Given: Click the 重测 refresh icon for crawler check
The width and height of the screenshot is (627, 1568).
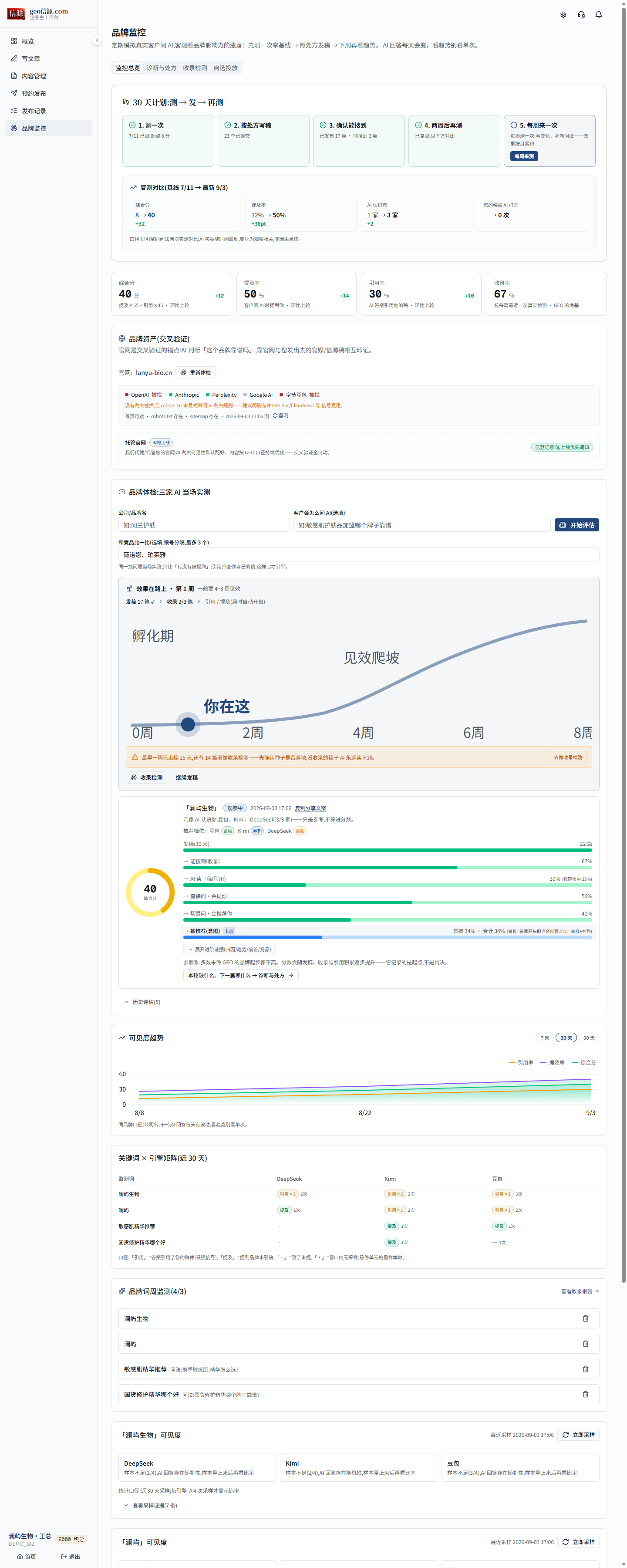Looking at the screenshot, I should [275, 416].
